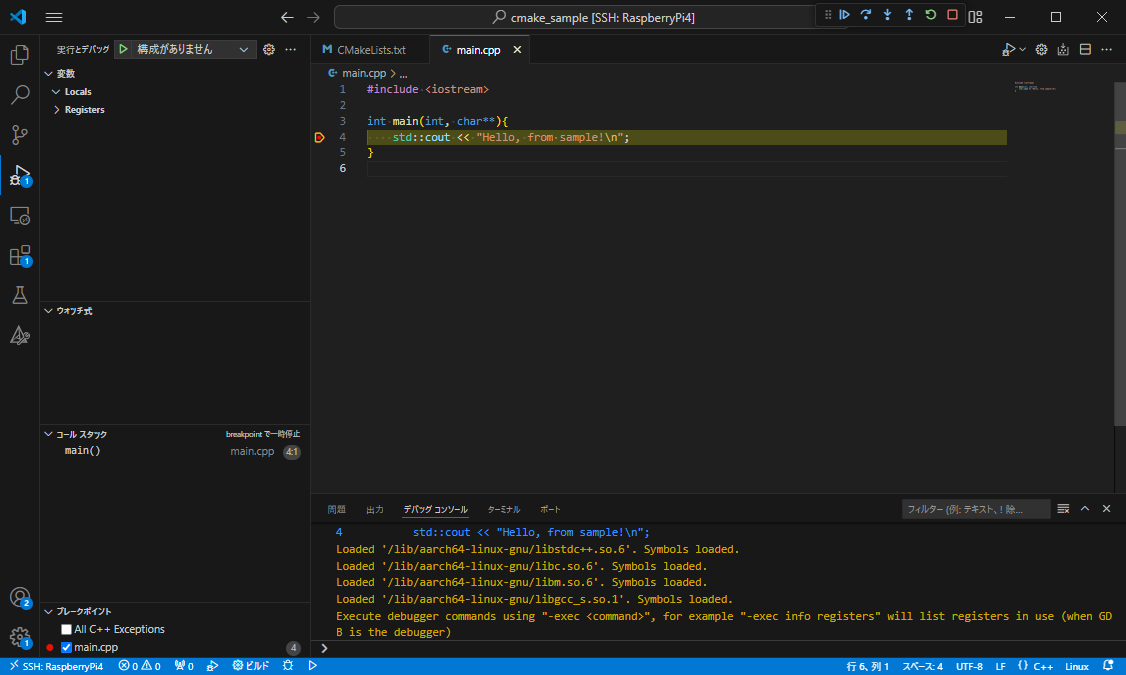
Task: Click the CMake debug bug status icon
Action: (x=288, y=666)
